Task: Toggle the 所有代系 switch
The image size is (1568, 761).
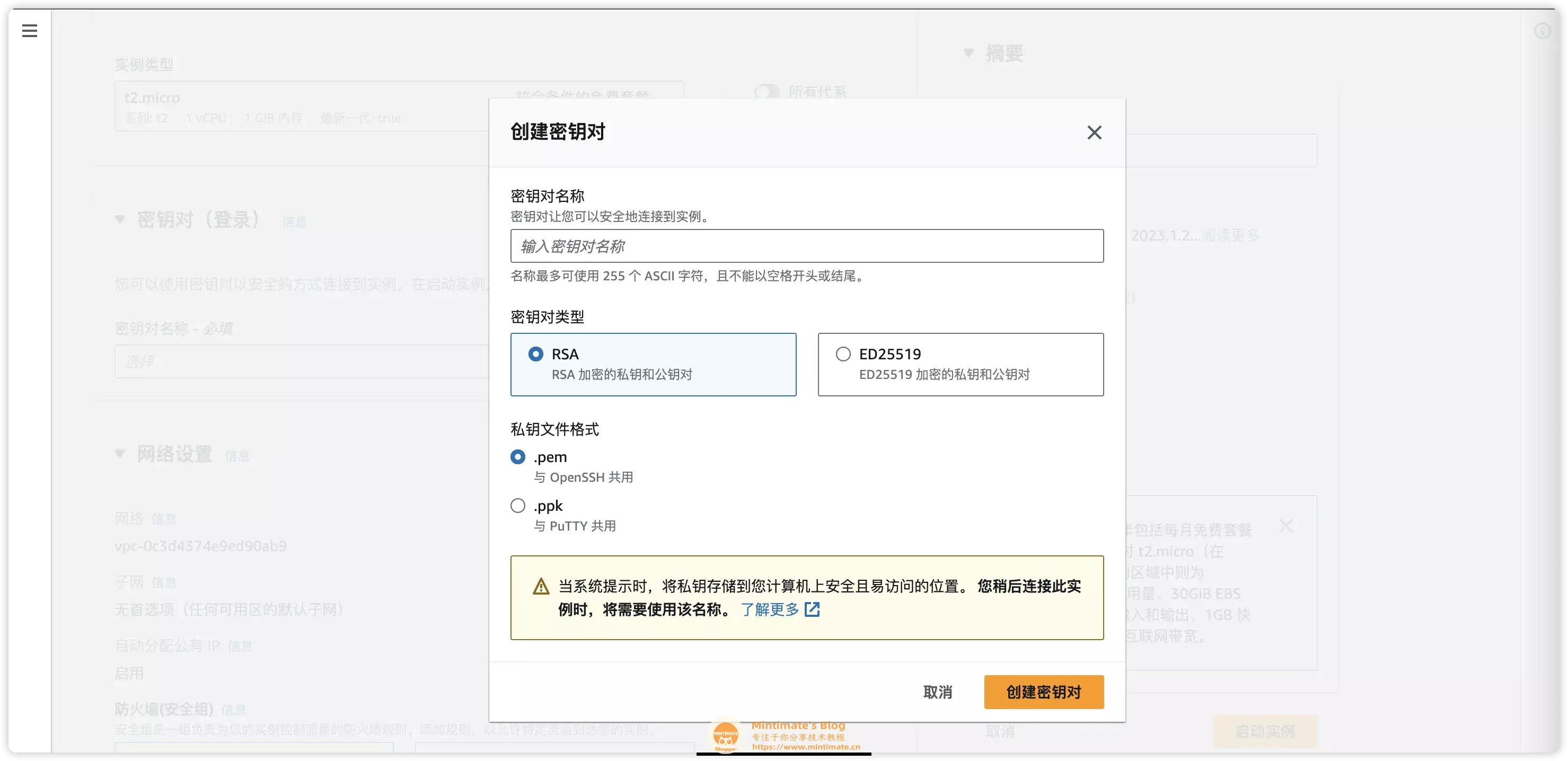Action: click(767, 92)
